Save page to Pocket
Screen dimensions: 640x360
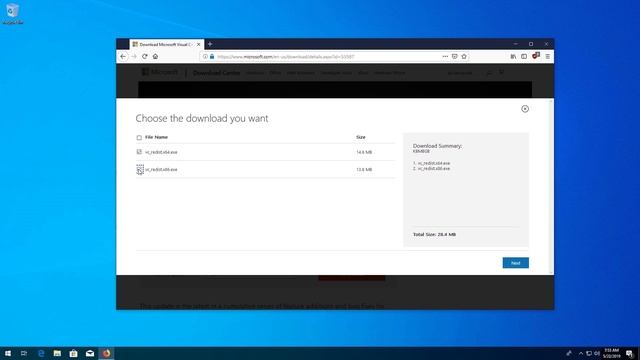point(454,57)
